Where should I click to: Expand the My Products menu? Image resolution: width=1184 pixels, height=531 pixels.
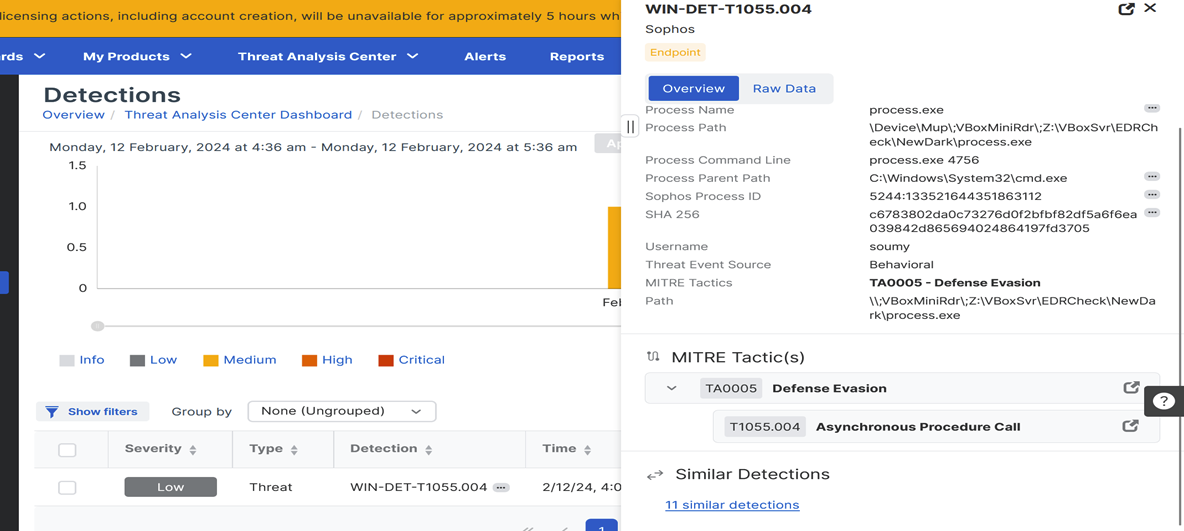tap(137, 57)
